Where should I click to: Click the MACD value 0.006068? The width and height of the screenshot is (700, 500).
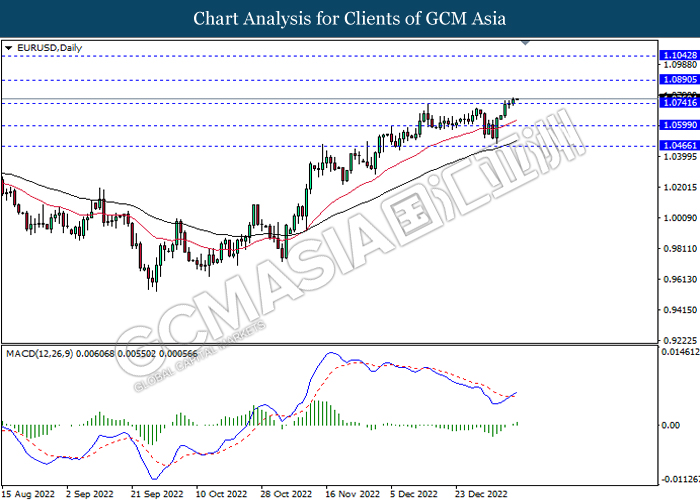pos(95,354)
